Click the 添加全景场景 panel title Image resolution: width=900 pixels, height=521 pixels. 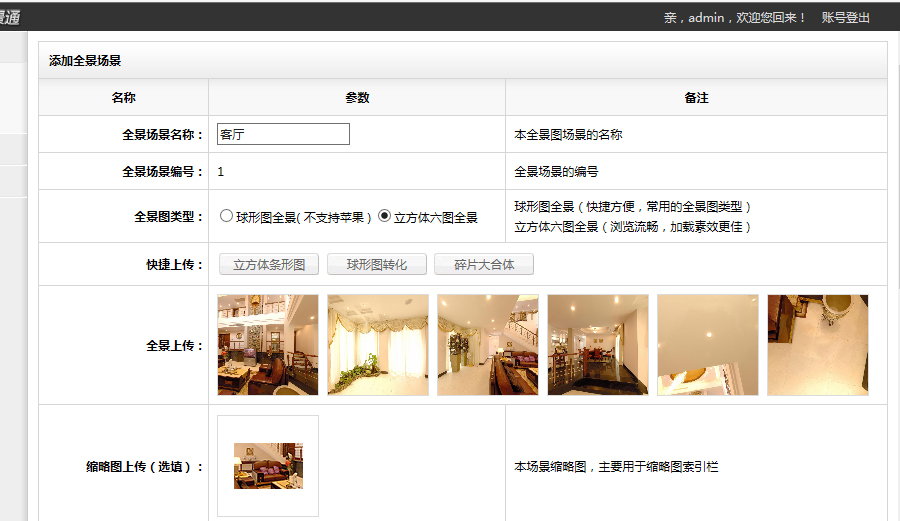coord(85,61)
